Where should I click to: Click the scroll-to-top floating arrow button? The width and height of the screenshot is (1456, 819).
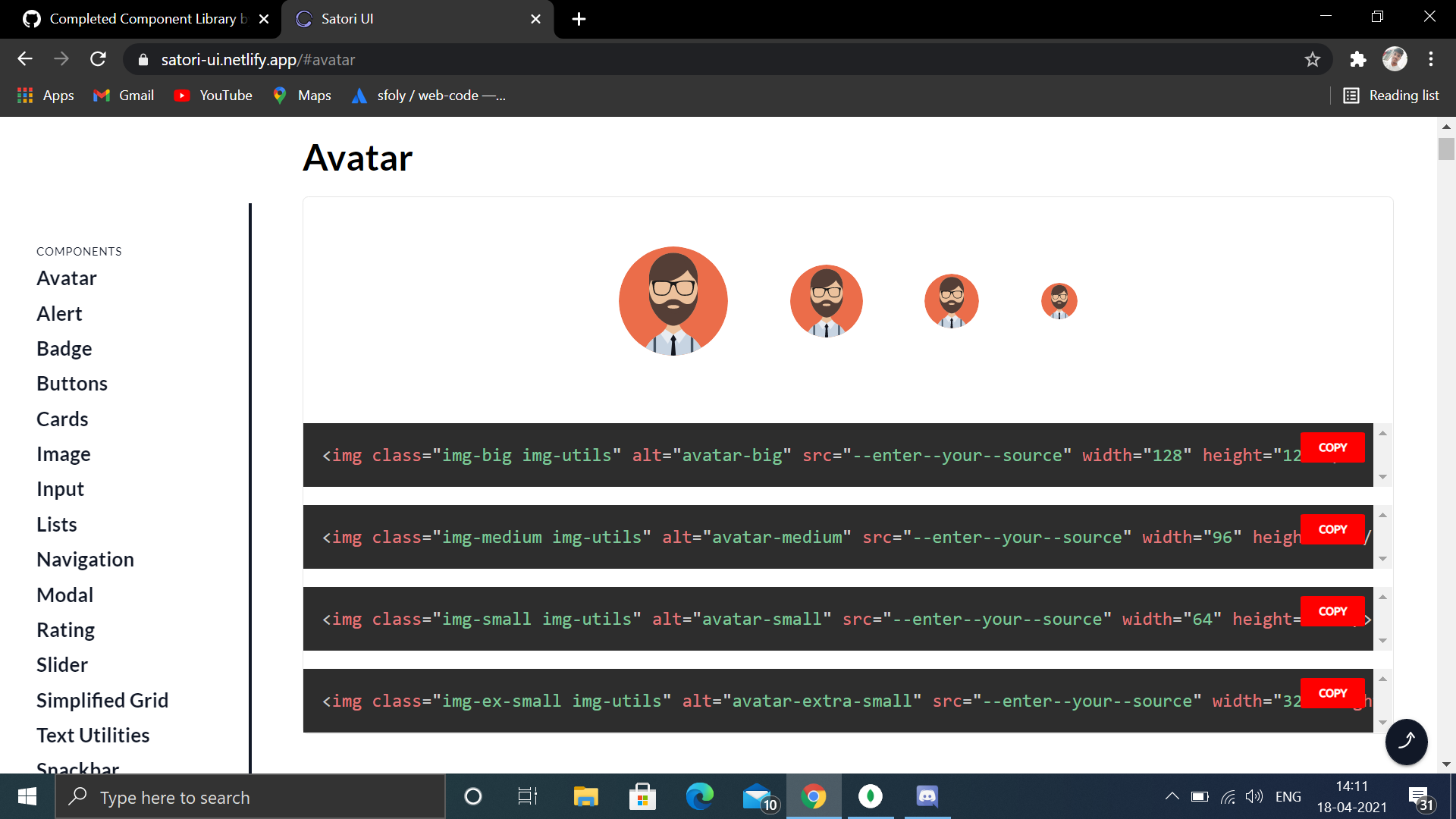[x=1406, y=741]
